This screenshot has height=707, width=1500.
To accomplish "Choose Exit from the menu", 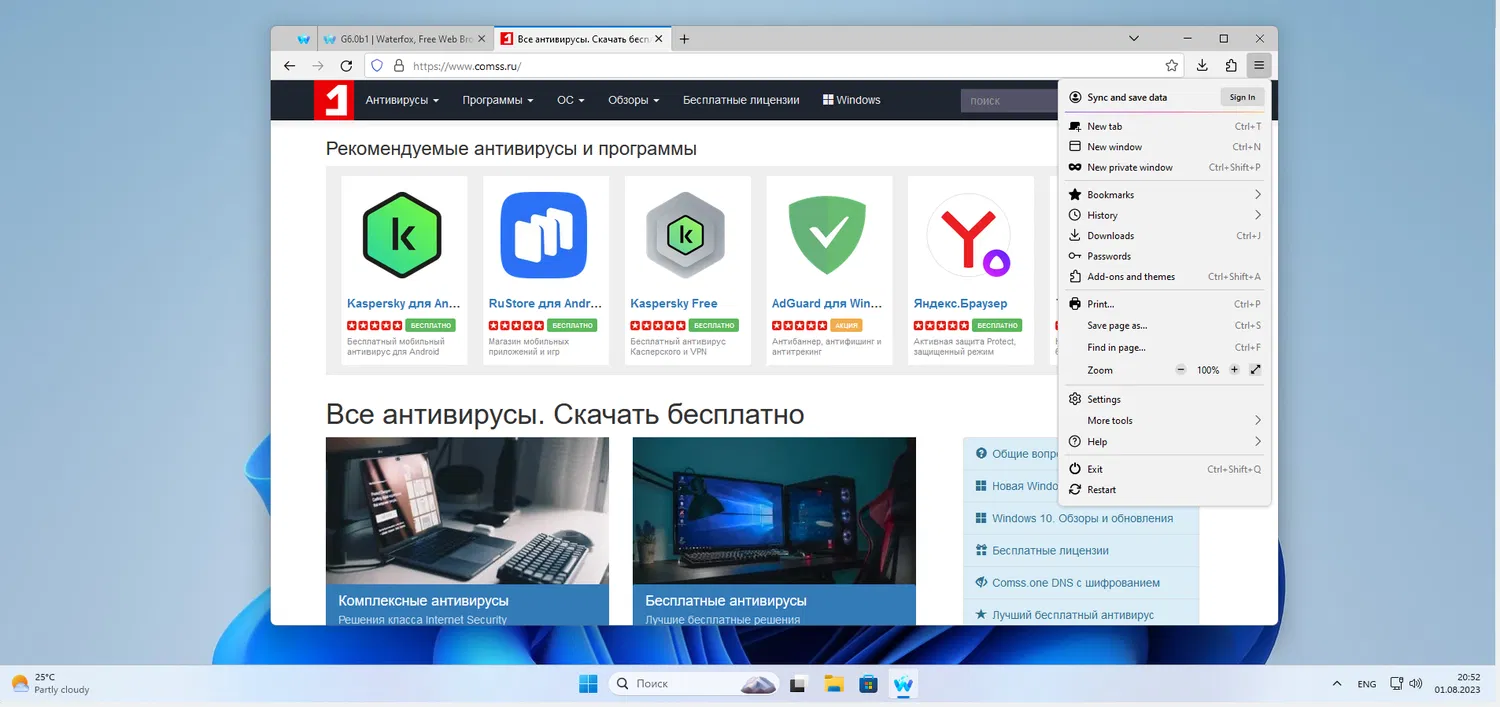I will tap(1164, 469).
